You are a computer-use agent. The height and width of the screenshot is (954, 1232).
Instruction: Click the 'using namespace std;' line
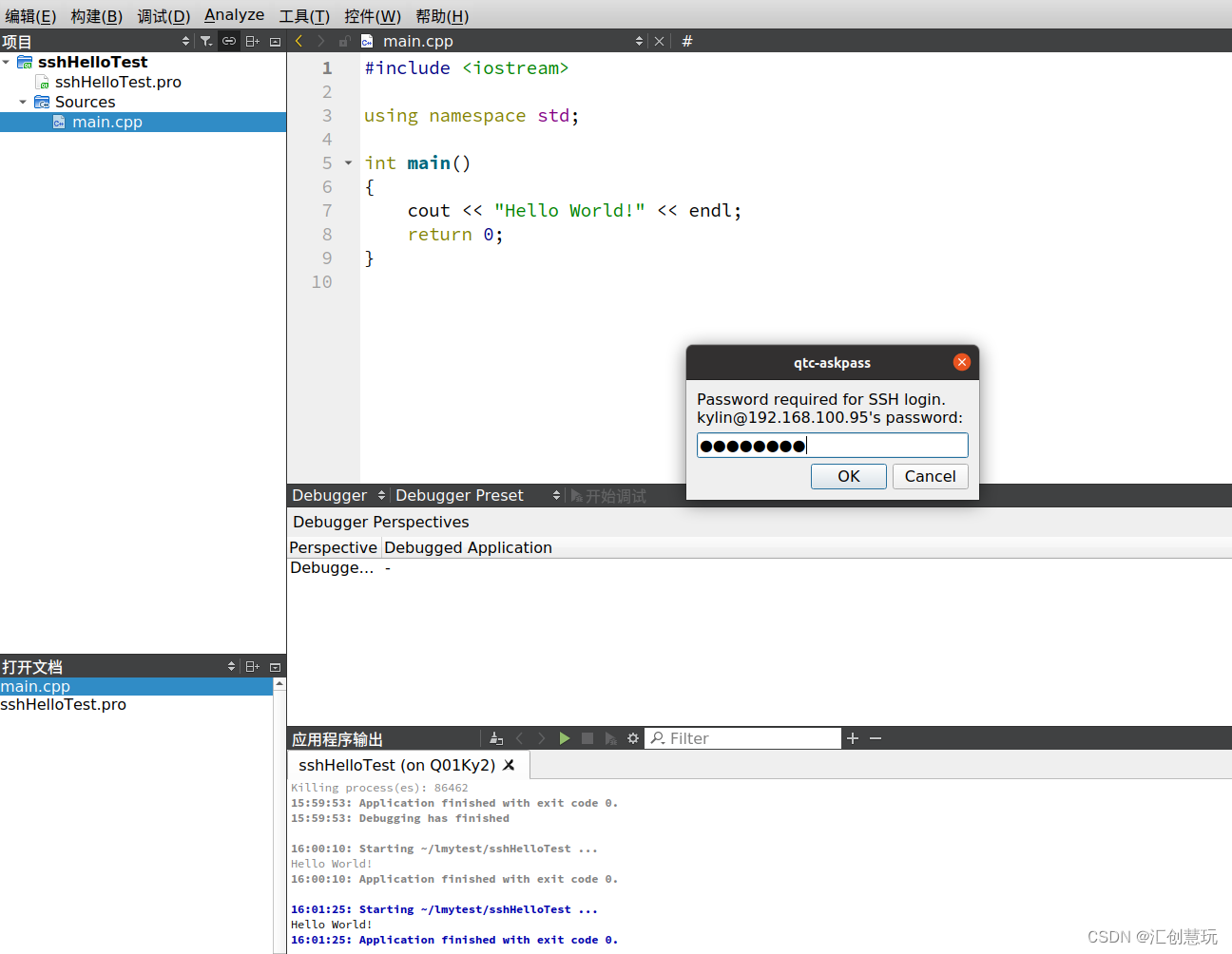click(472, 116)
